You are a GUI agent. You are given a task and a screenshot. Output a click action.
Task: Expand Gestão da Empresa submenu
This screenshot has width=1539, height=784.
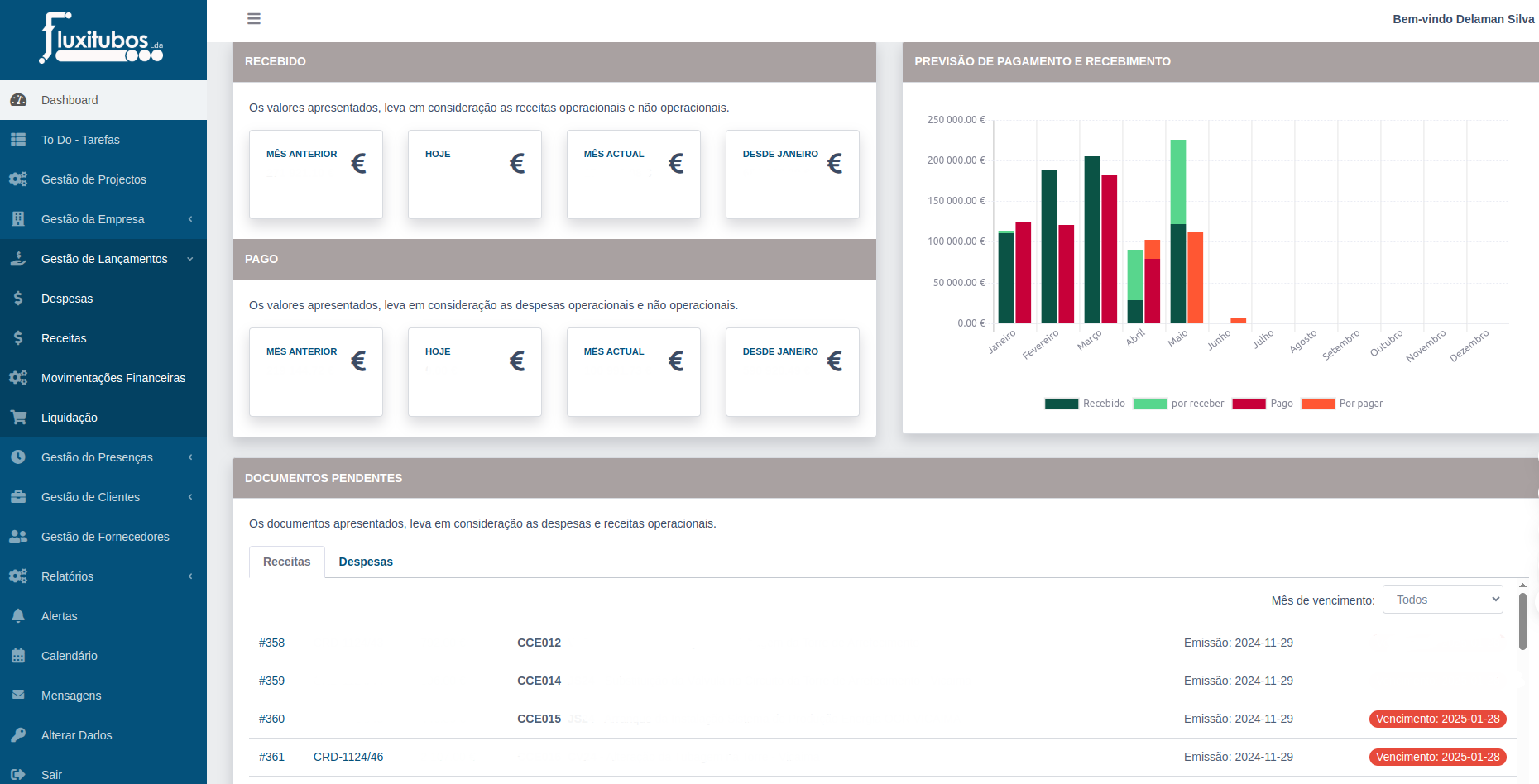tap(103, 219)
